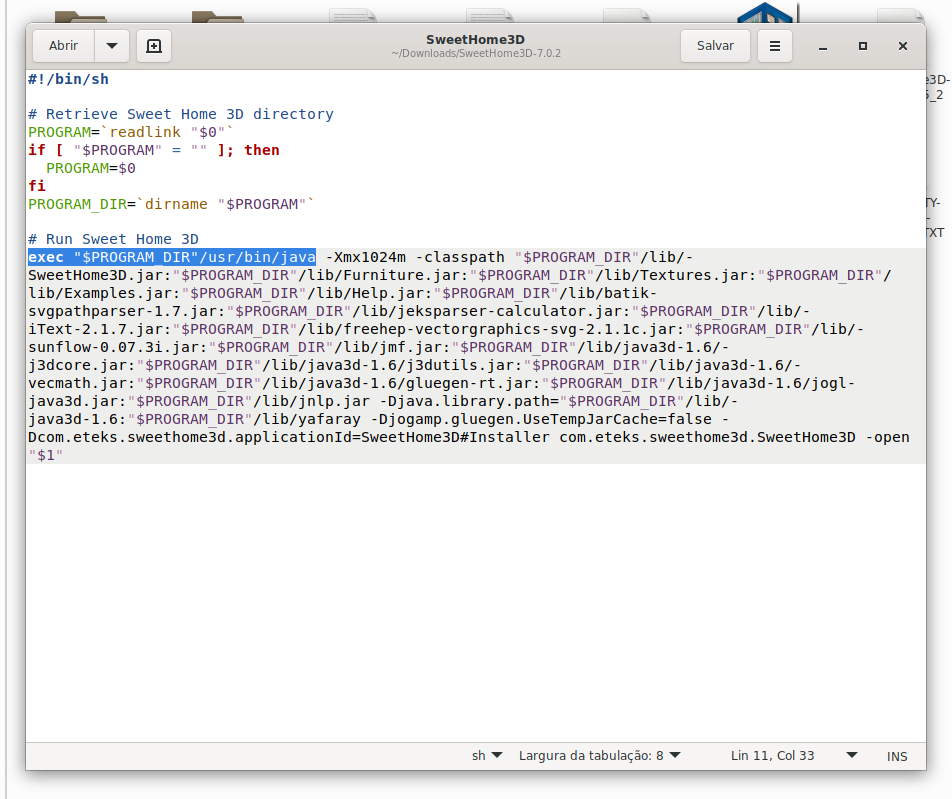Click the -classpath option
Screen dimensions: 952x799
(x=460, y=257)
